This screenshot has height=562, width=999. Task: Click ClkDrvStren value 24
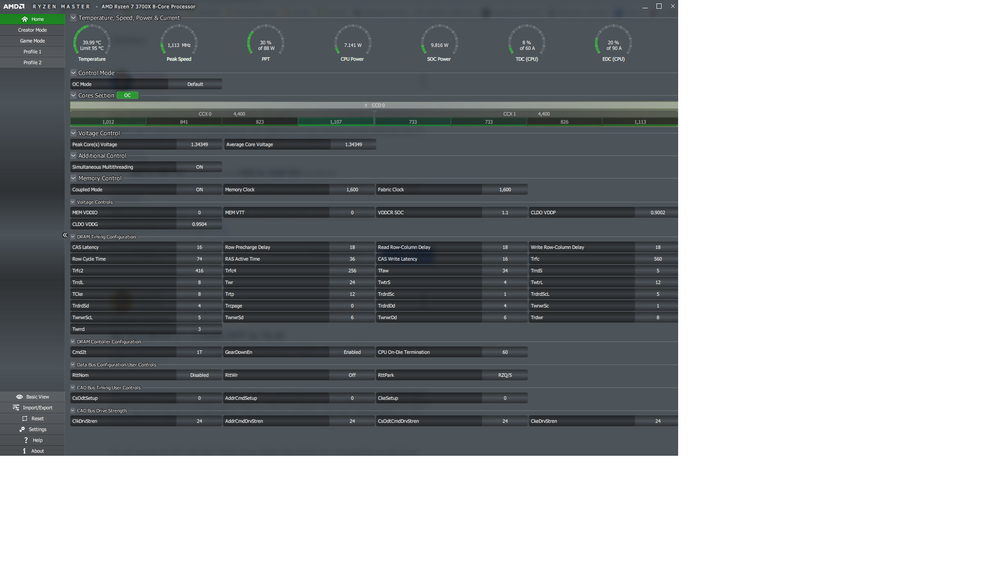[199, 421]
